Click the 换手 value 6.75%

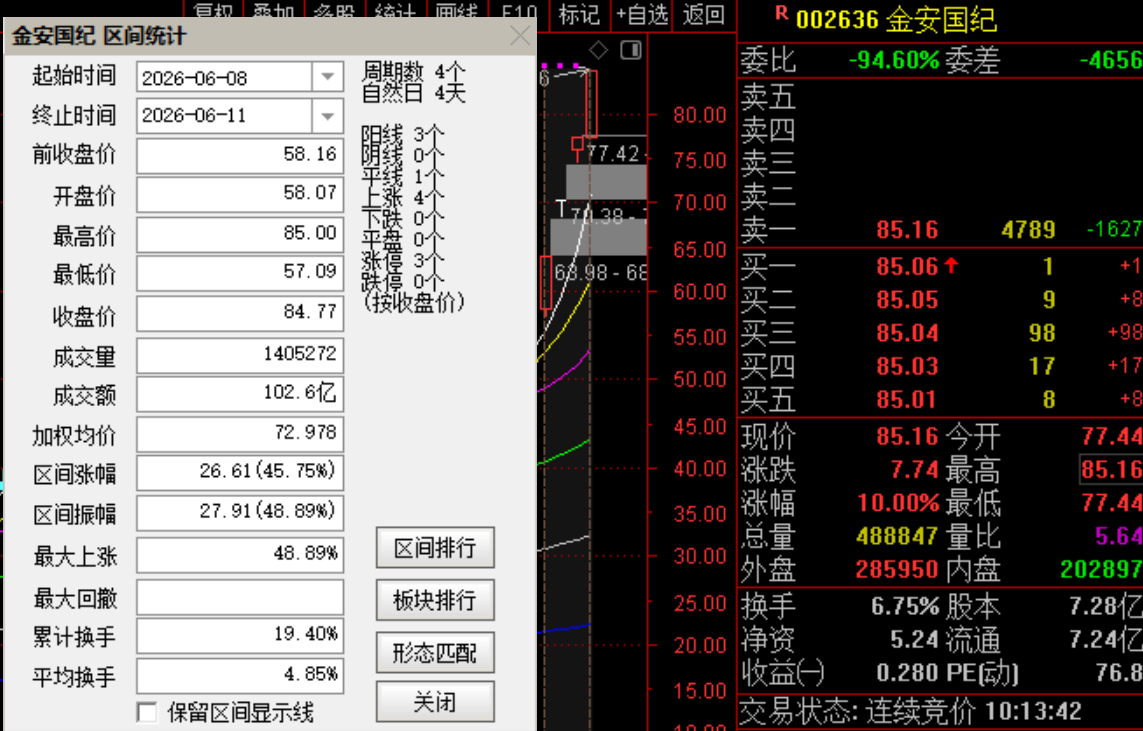point(905,606)
